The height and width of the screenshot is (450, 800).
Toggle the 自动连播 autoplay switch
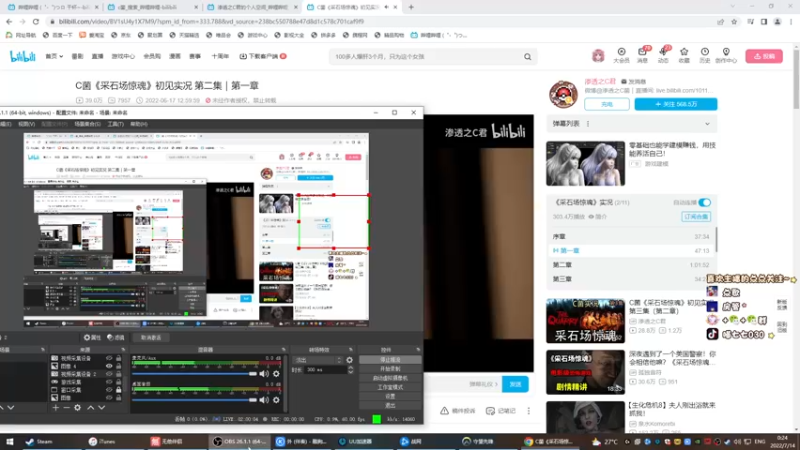click(x=705, y=203)
